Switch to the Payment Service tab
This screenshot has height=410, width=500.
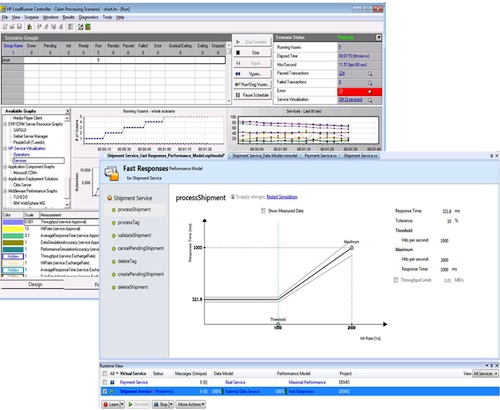click(320, 156)
